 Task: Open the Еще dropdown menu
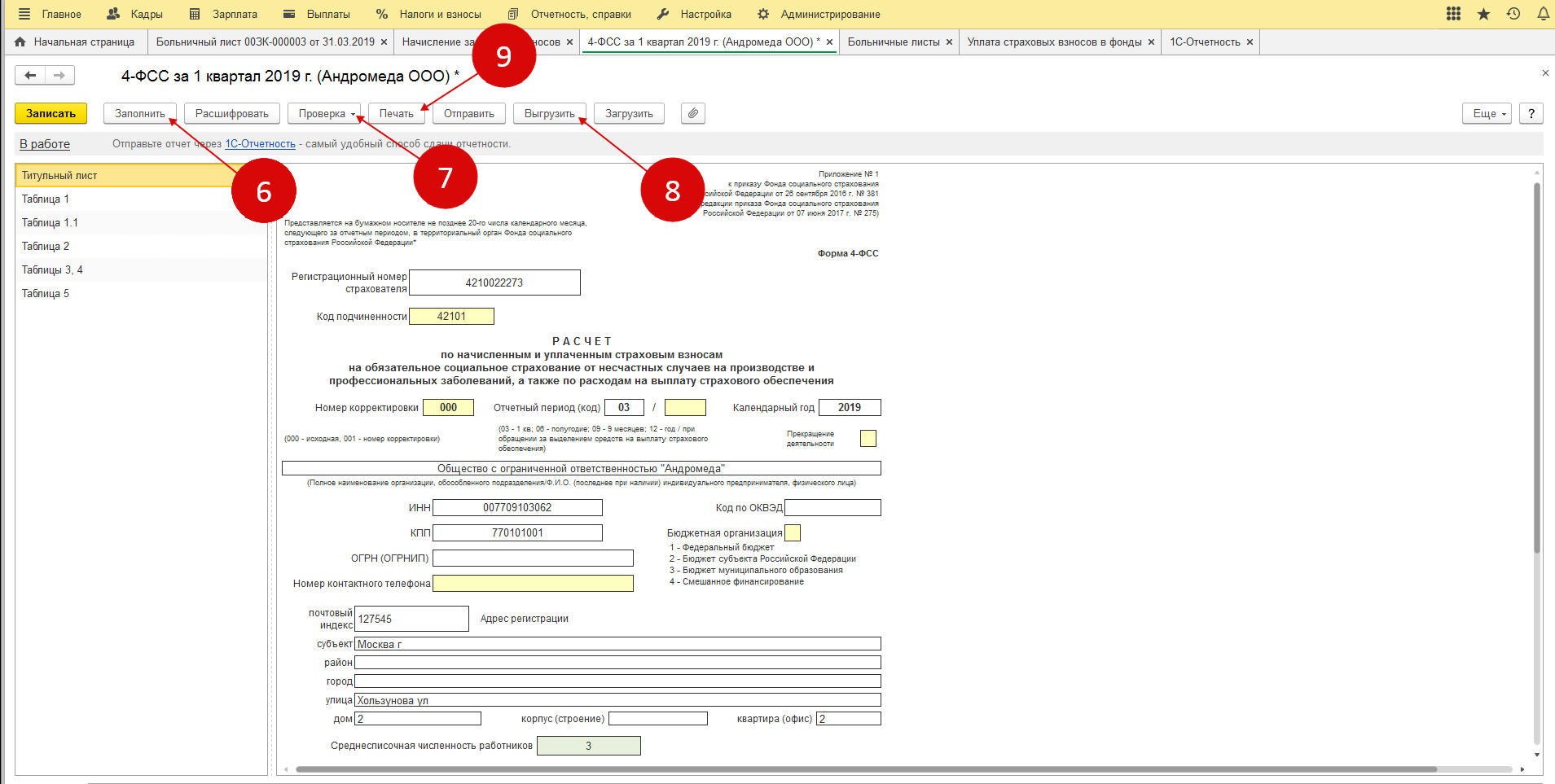point(1487,113)
